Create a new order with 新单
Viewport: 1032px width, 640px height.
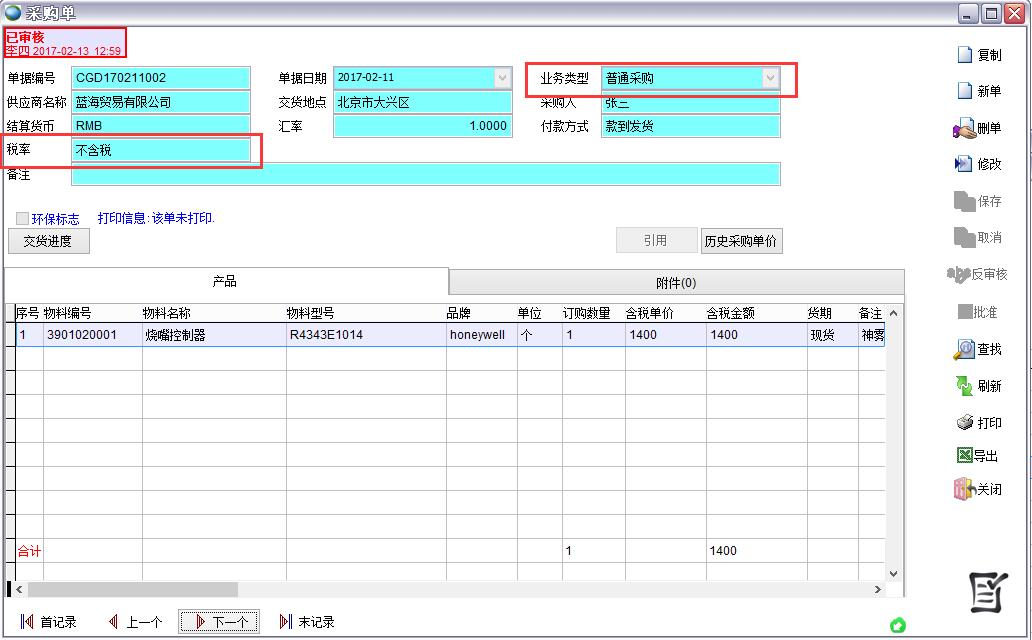click(x=965, y=91)
